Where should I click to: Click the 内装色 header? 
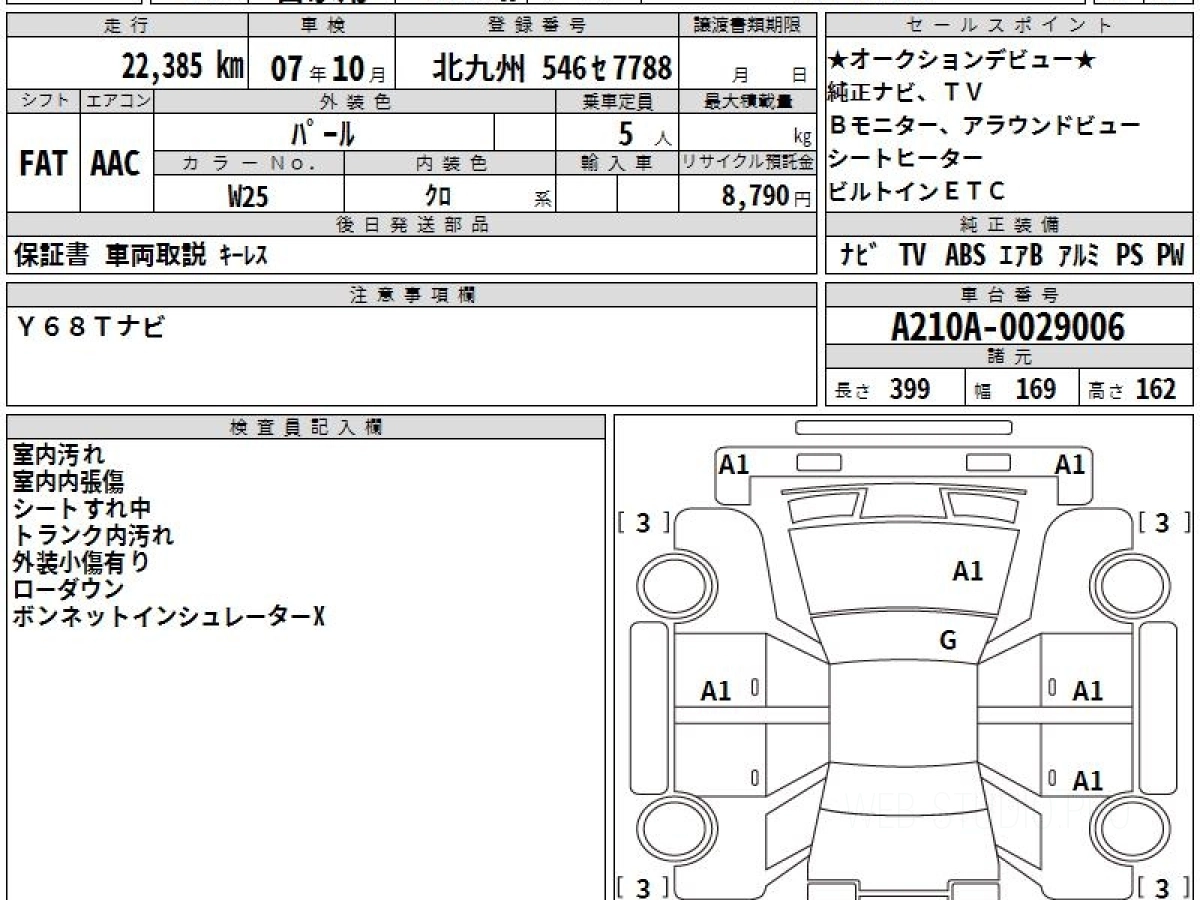click(450, 163)
